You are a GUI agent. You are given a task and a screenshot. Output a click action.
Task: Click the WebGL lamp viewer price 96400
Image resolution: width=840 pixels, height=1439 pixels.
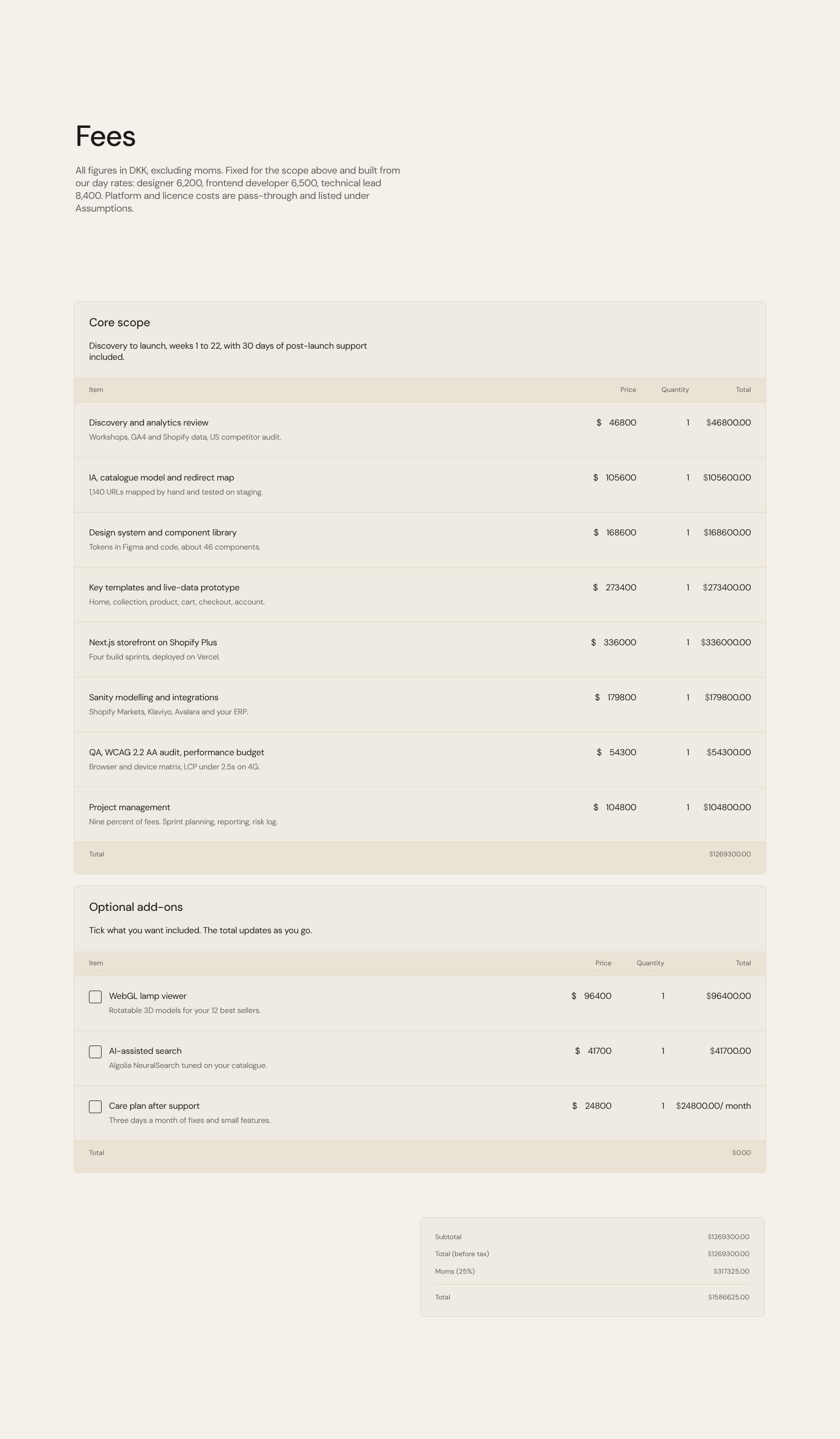597,996
